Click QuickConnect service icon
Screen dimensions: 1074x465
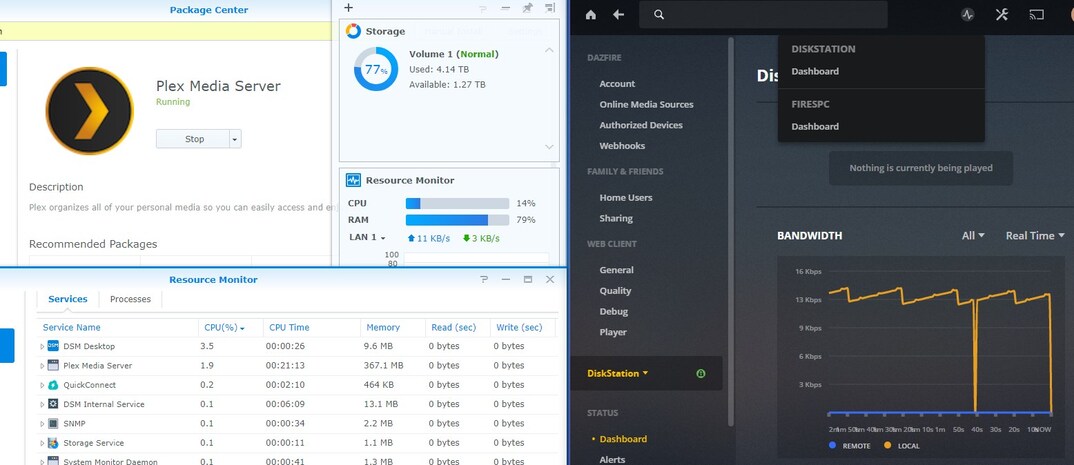pyautogui.click(x=53, y=384)
